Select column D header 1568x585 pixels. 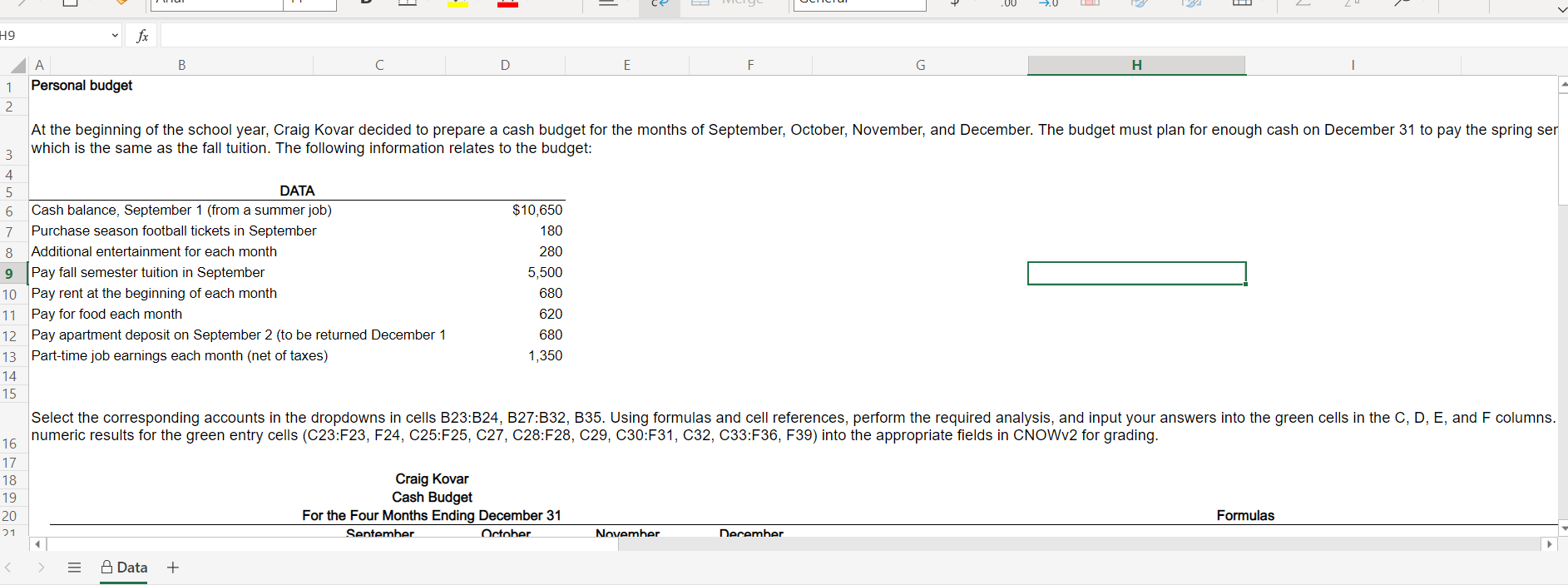click(505, 65)
